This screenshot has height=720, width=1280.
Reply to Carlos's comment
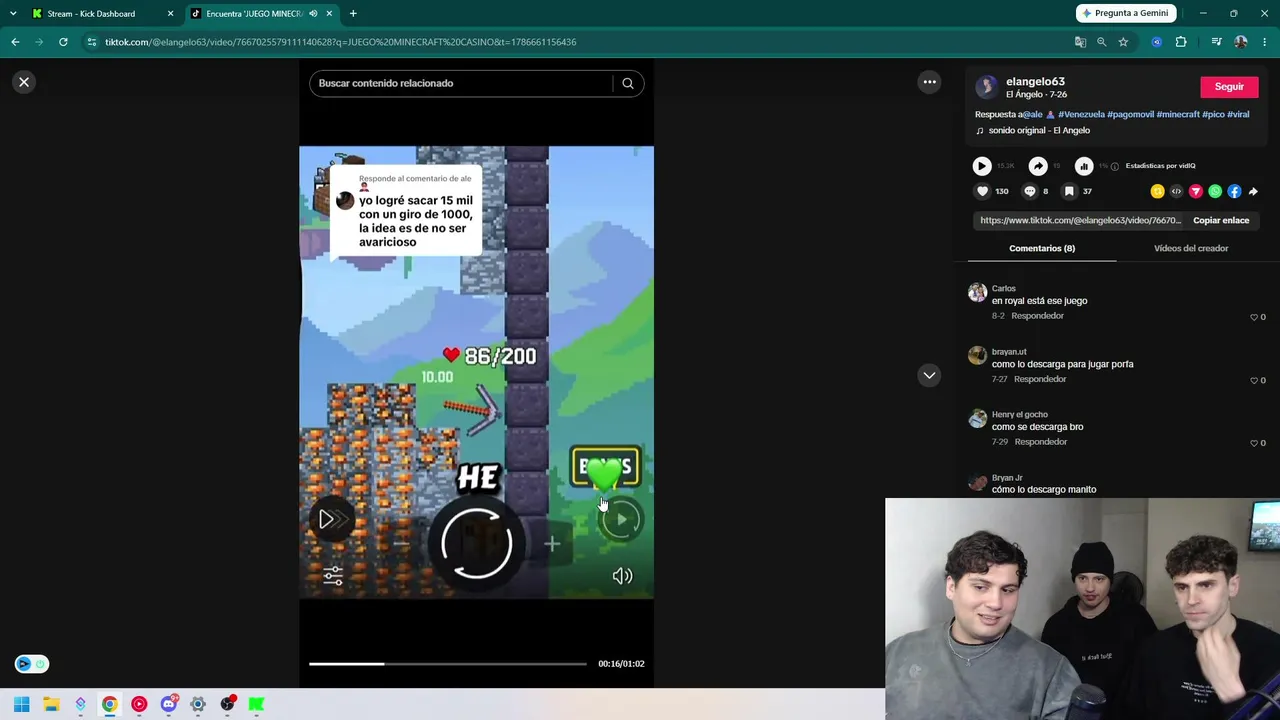1037,316
